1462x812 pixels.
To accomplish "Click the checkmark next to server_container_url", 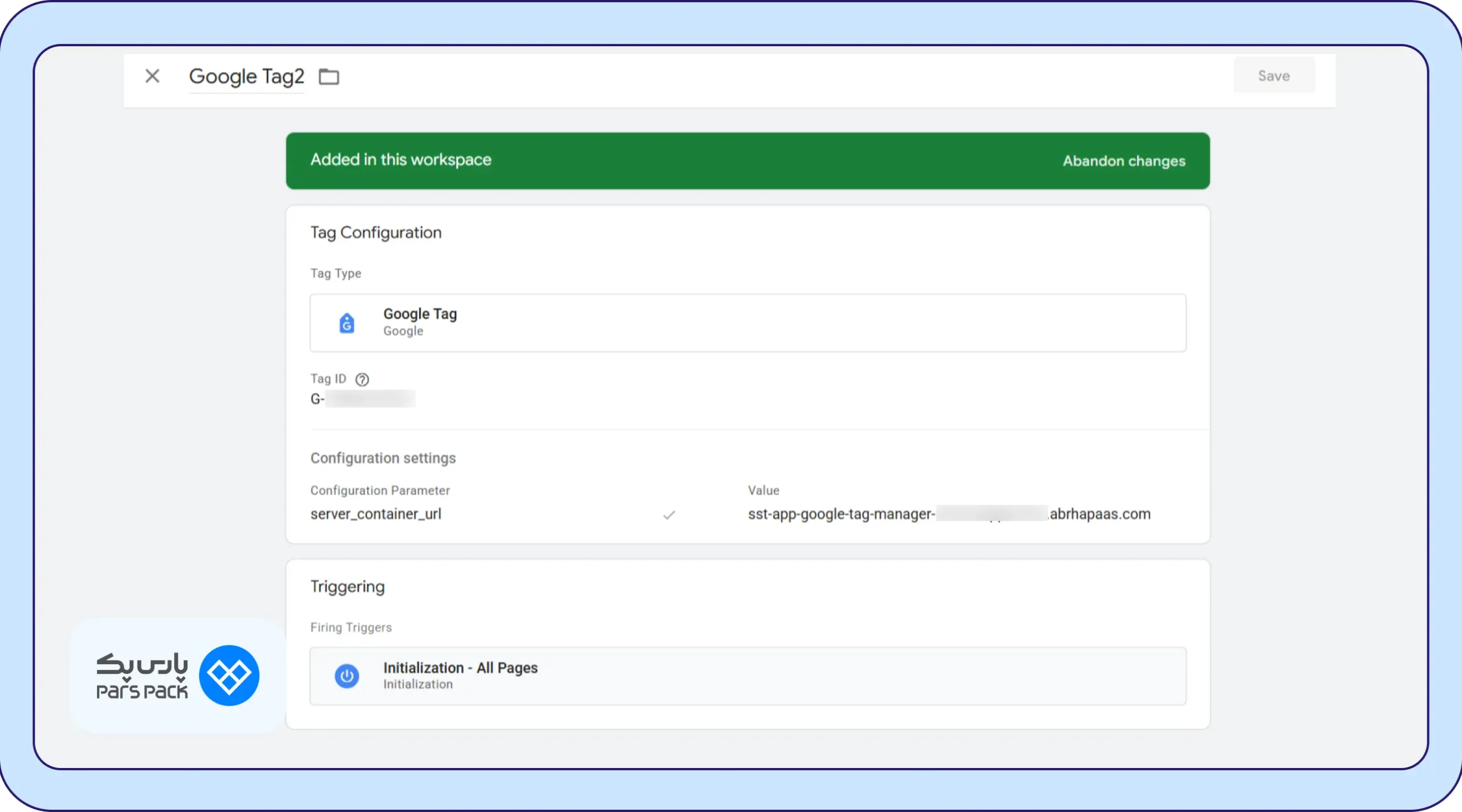I will 669,515.
